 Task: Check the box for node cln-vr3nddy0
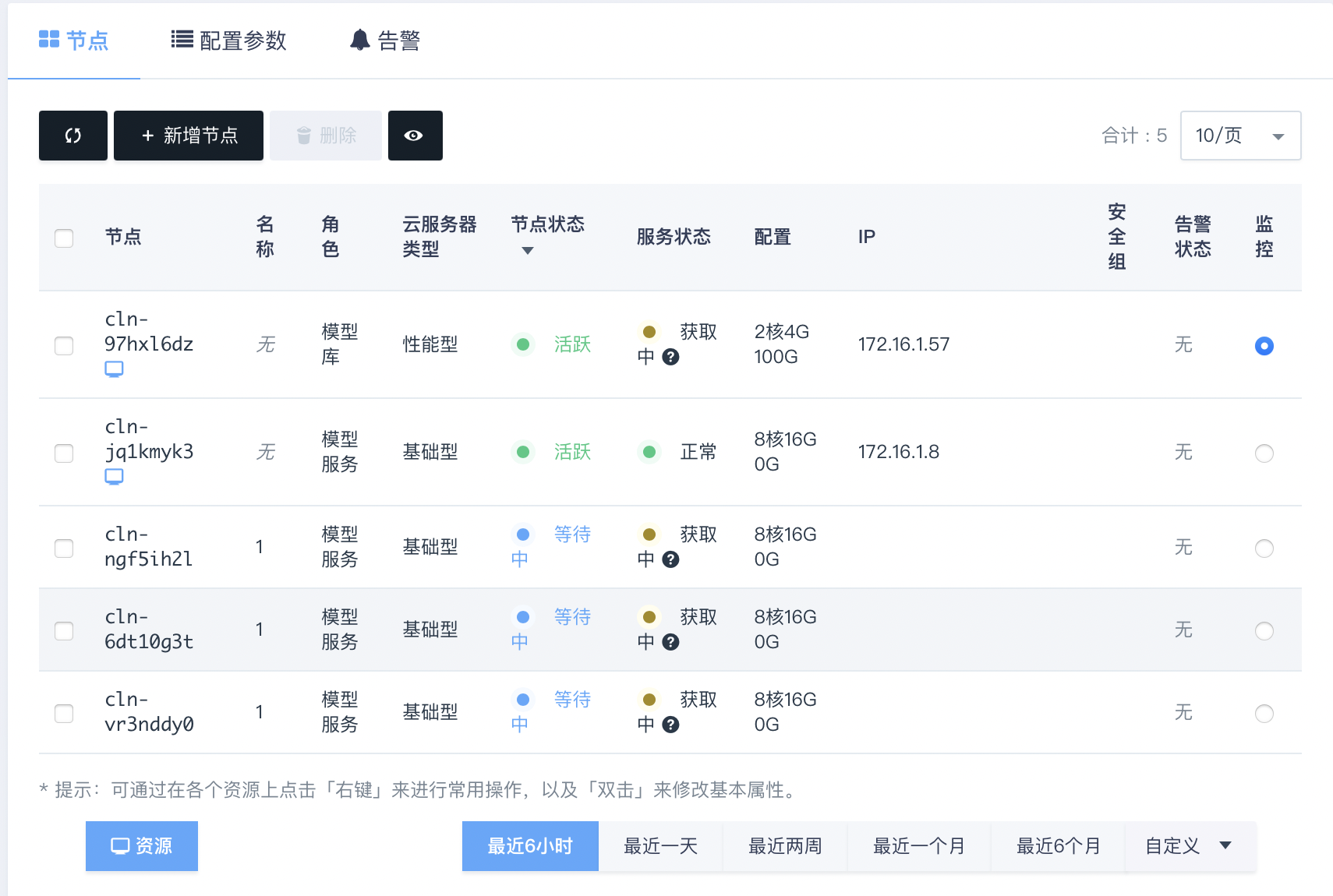[x=64, y=714]
